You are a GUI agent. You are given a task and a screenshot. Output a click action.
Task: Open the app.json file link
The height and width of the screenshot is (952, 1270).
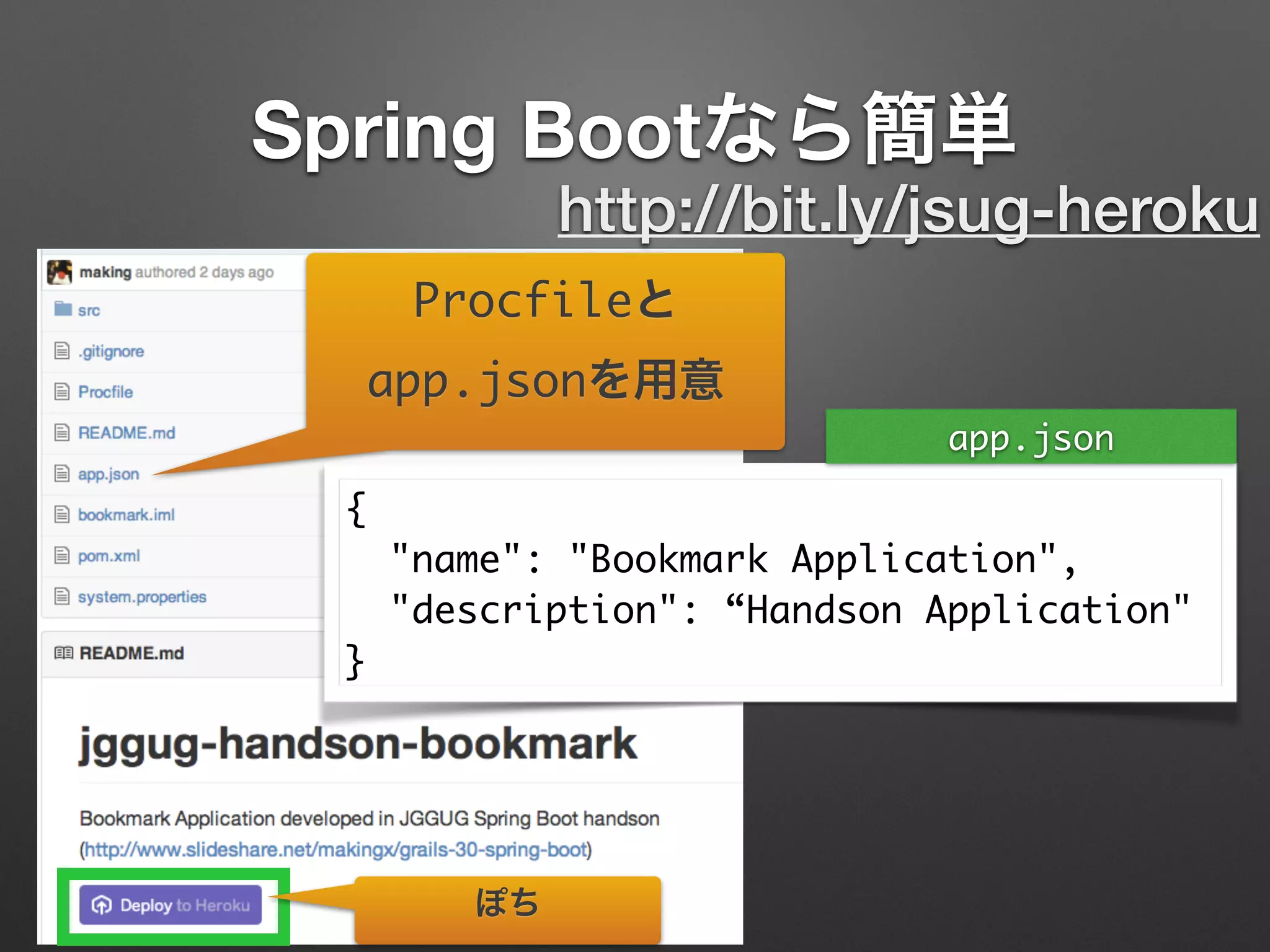(109, 474)
